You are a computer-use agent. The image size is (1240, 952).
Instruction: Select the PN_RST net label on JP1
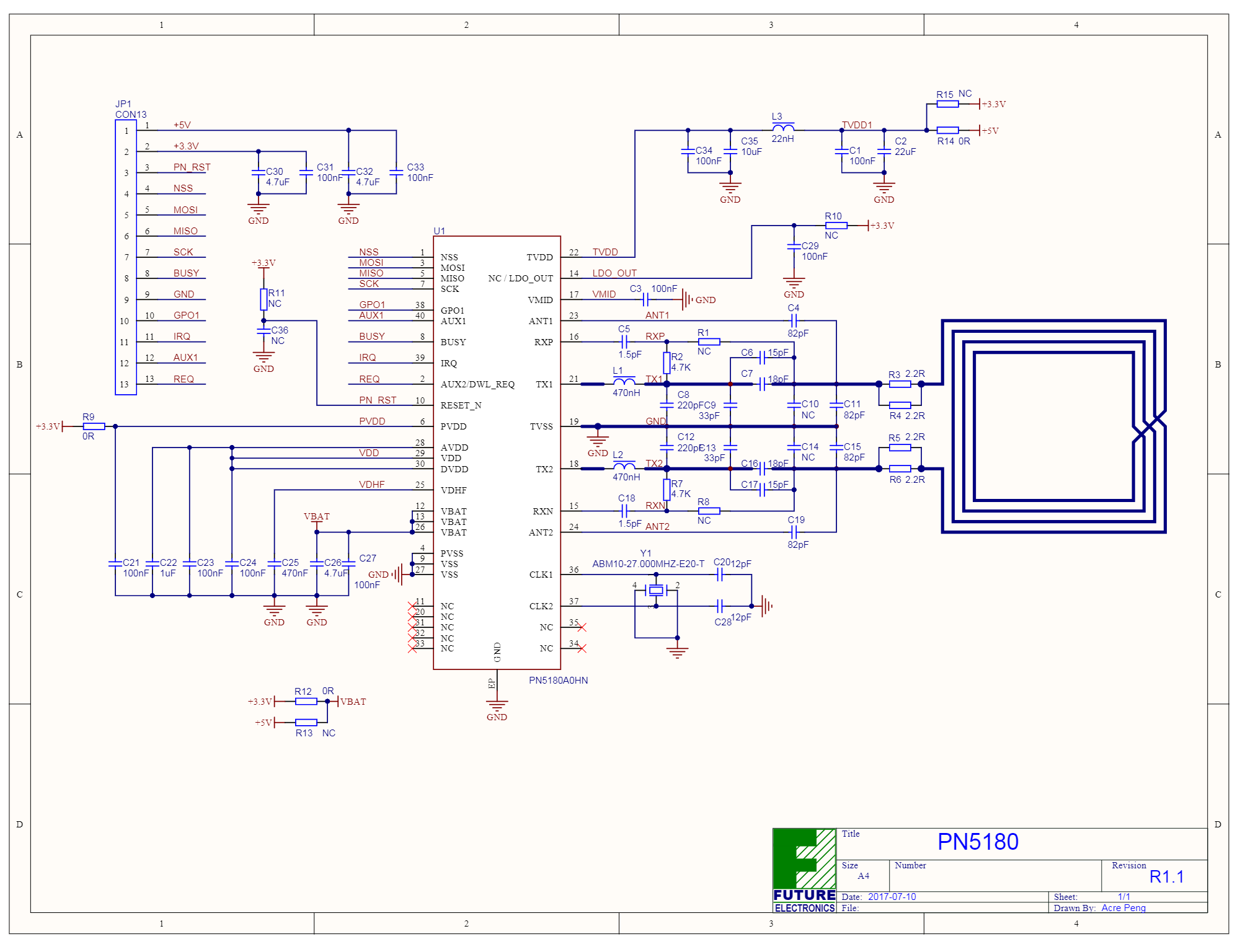[x=192, y=167]
